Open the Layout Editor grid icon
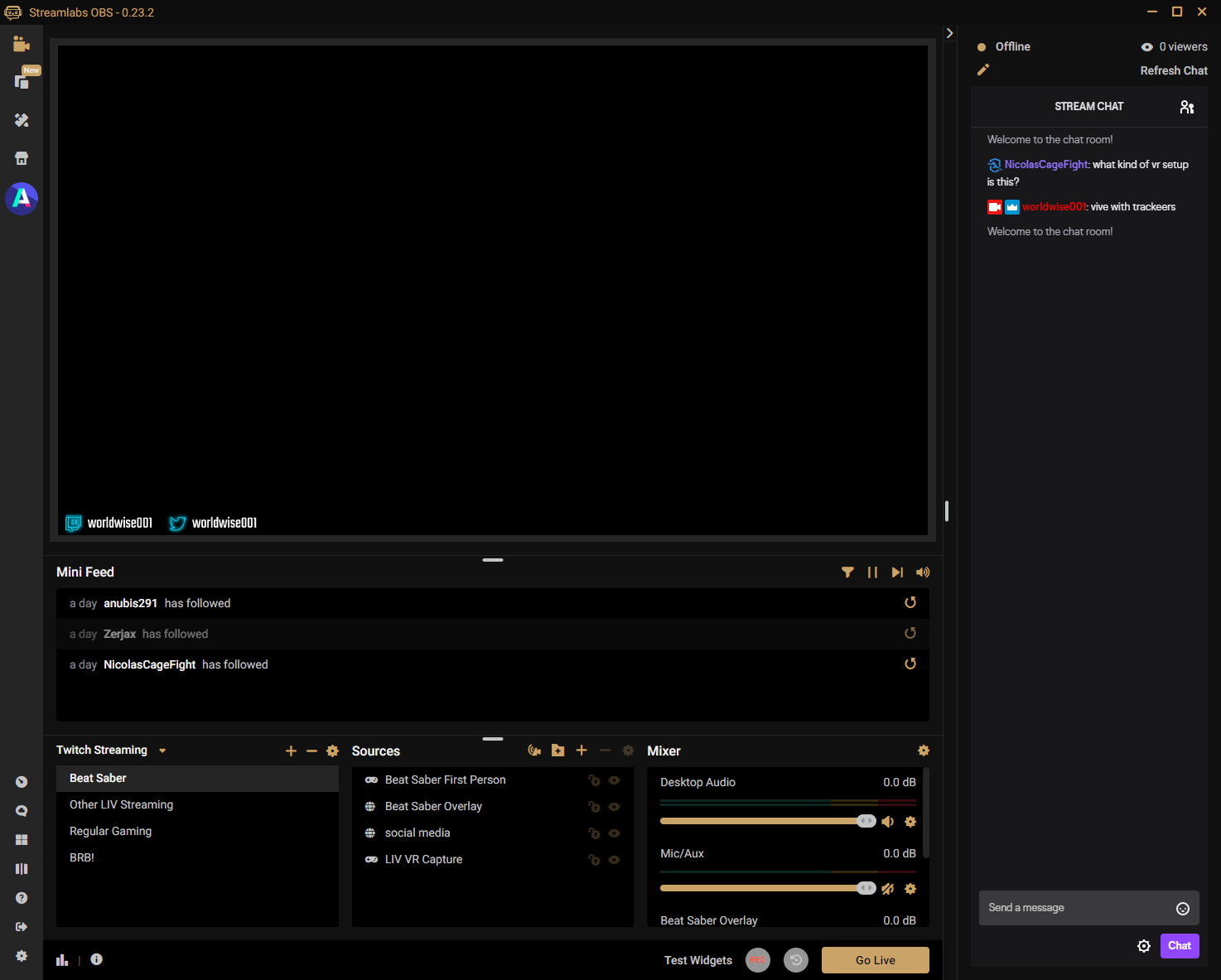 pyautogui.click(x=22, y=840)
